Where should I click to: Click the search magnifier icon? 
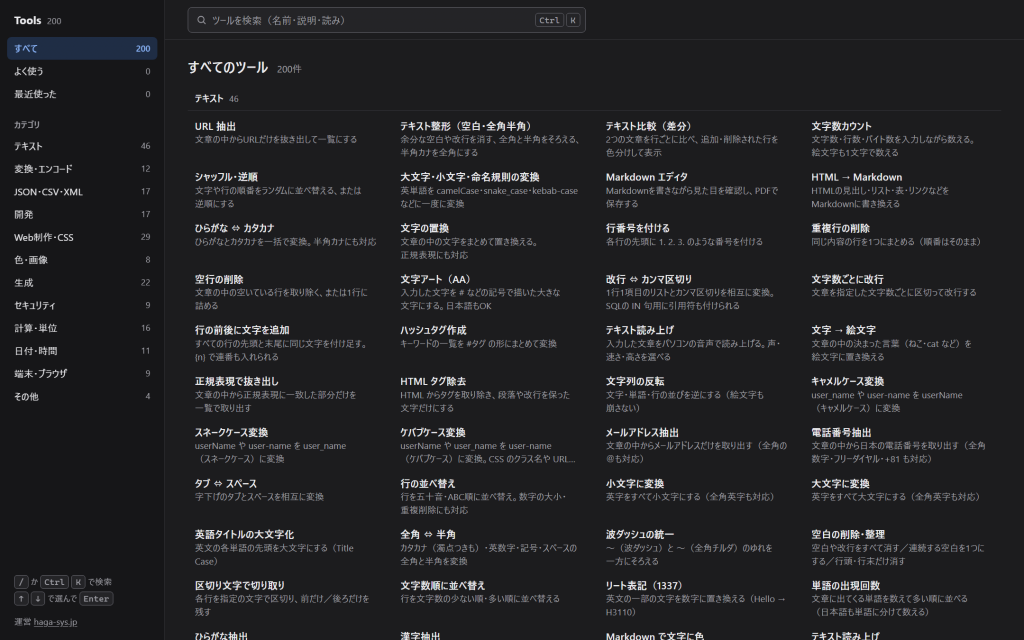coord(202,20)
